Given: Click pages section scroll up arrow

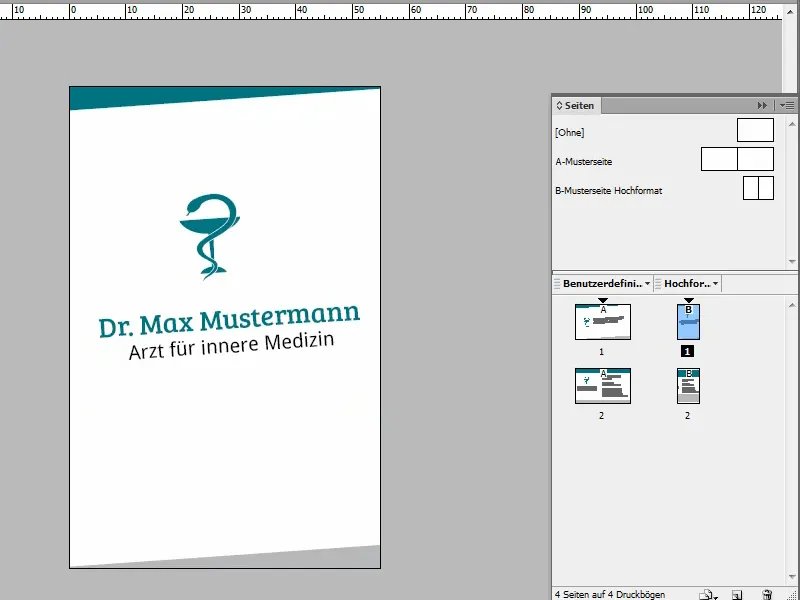Looking at the screenshot, I should pos(792,305).
